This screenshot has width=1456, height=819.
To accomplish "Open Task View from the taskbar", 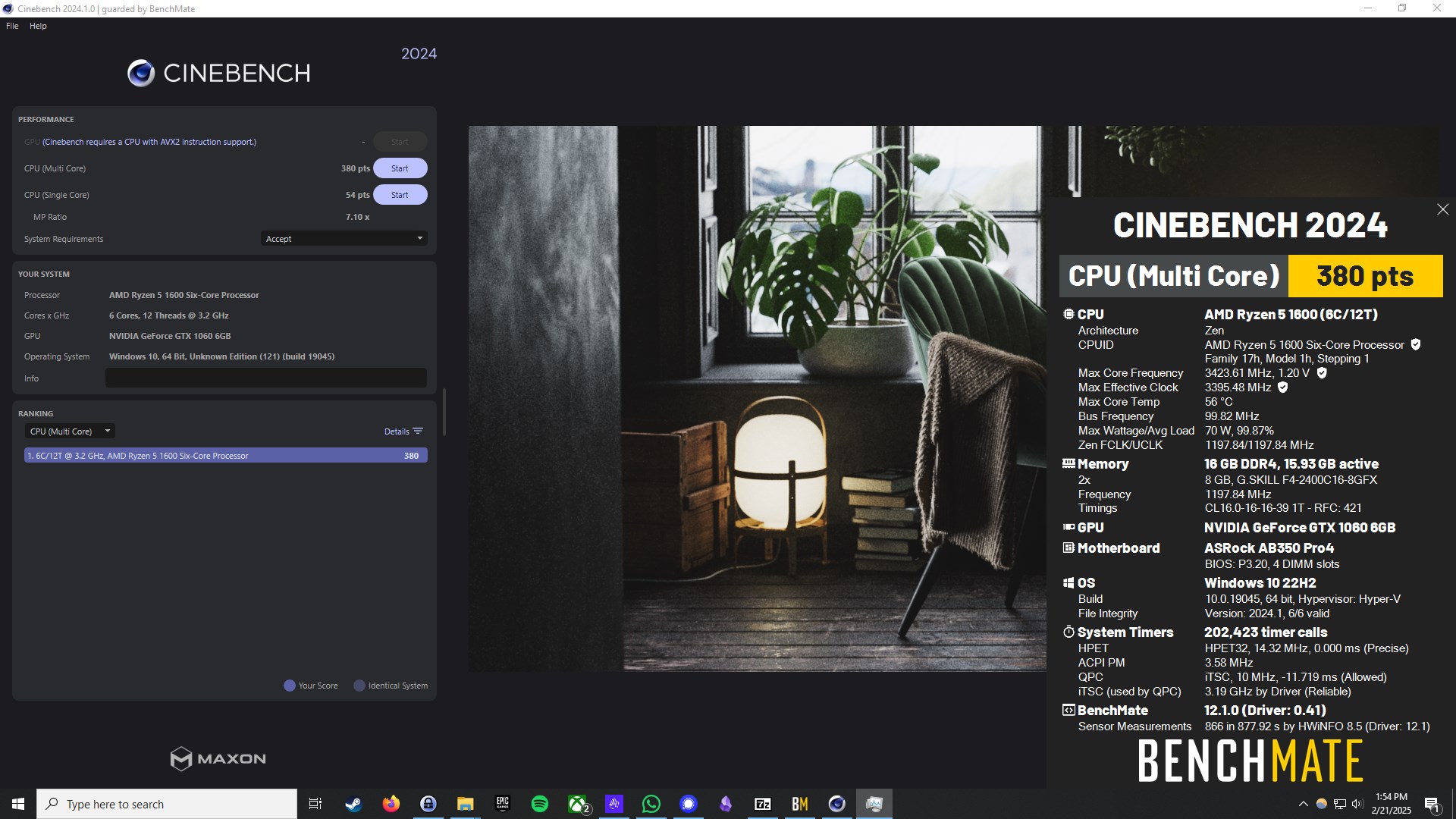I will 315,804.
